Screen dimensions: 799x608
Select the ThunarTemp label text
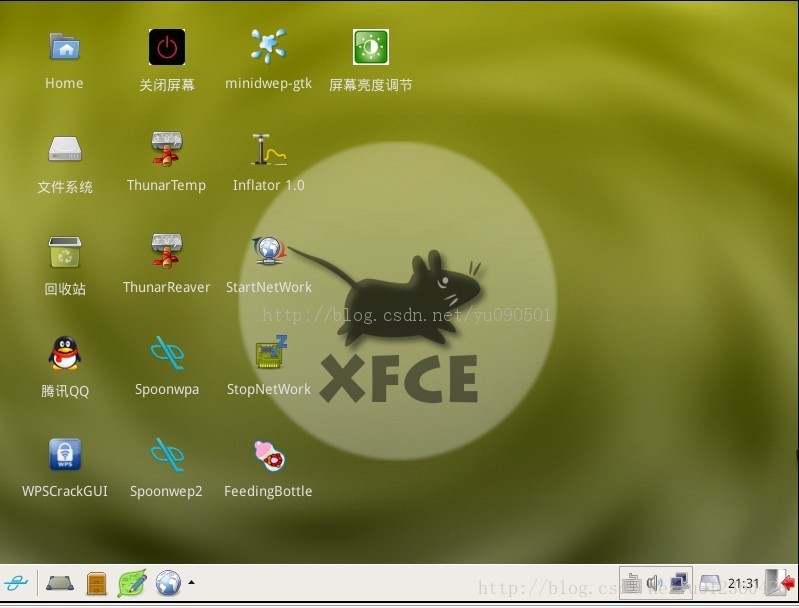tap(167, 186)
